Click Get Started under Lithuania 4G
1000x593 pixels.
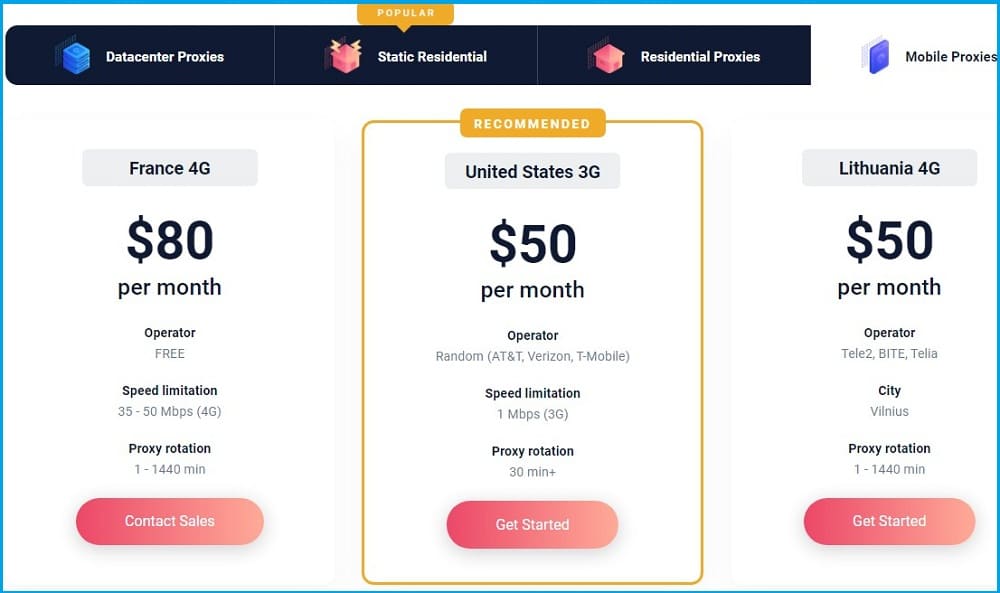click(x=889, y=521)
